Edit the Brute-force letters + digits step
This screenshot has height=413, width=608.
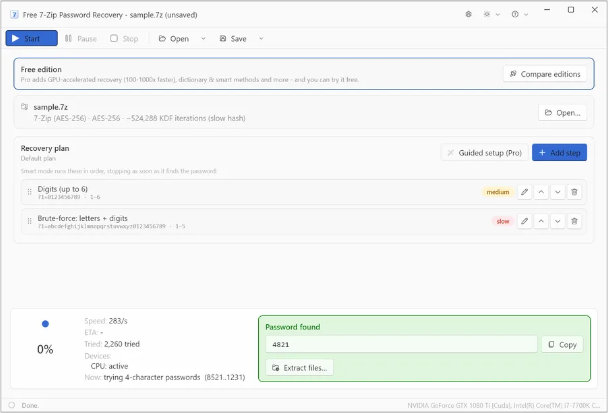525,221
